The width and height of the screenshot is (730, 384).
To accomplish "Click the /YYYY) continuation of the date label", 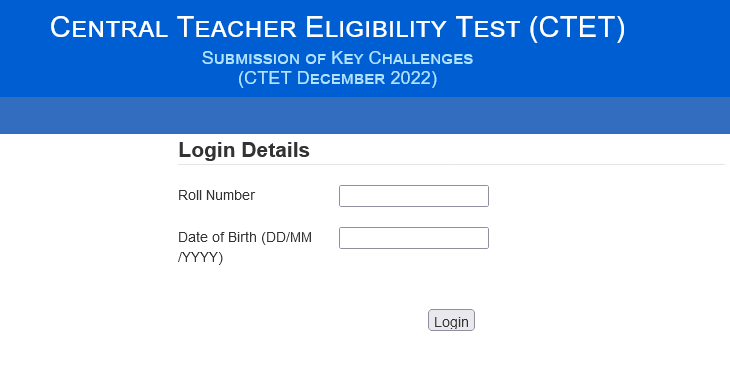I will coord(201,257).
